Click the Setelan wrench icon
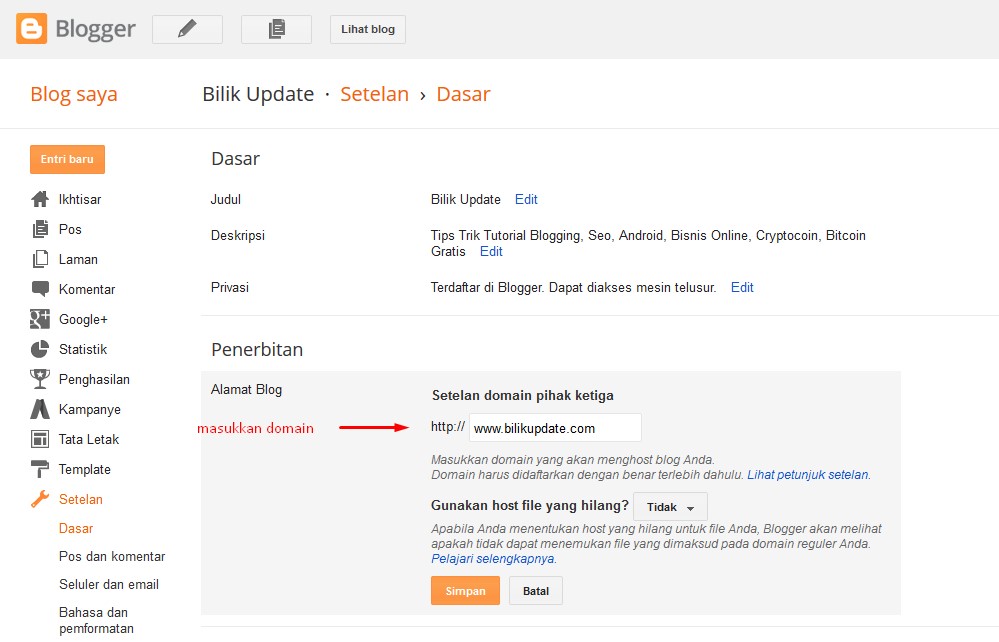This screenshot has width=999, height=642. 40,499
